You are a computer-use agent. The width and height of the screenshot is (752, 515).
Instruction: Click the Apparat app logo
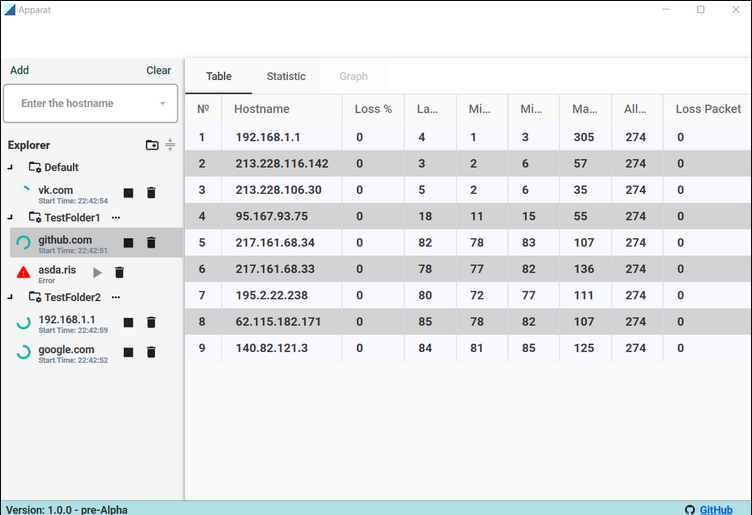pyautogui.click(x=10, y=10)
